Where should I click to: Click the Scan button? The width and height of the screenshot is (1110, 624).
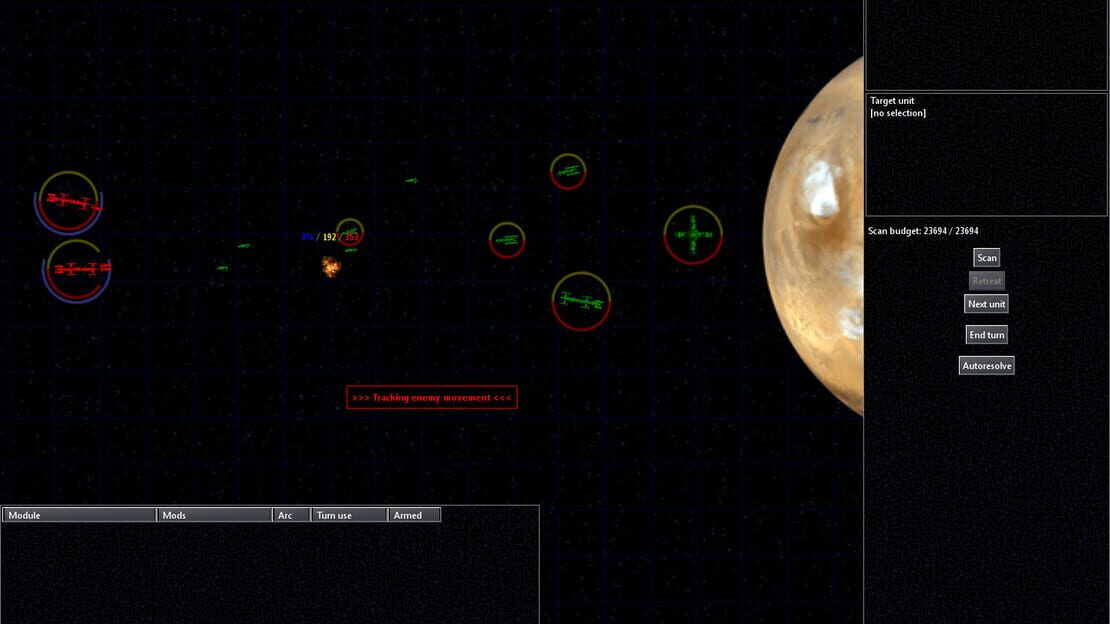986,258
